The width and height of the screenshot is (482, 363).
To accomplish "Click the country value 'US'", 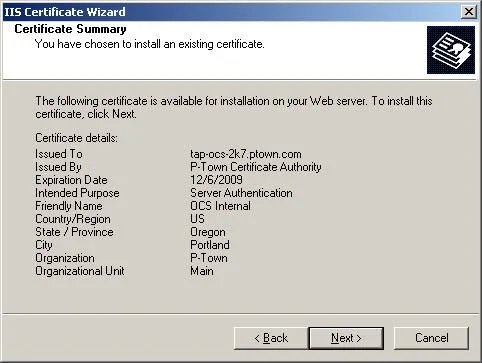I will pos(197,219).
